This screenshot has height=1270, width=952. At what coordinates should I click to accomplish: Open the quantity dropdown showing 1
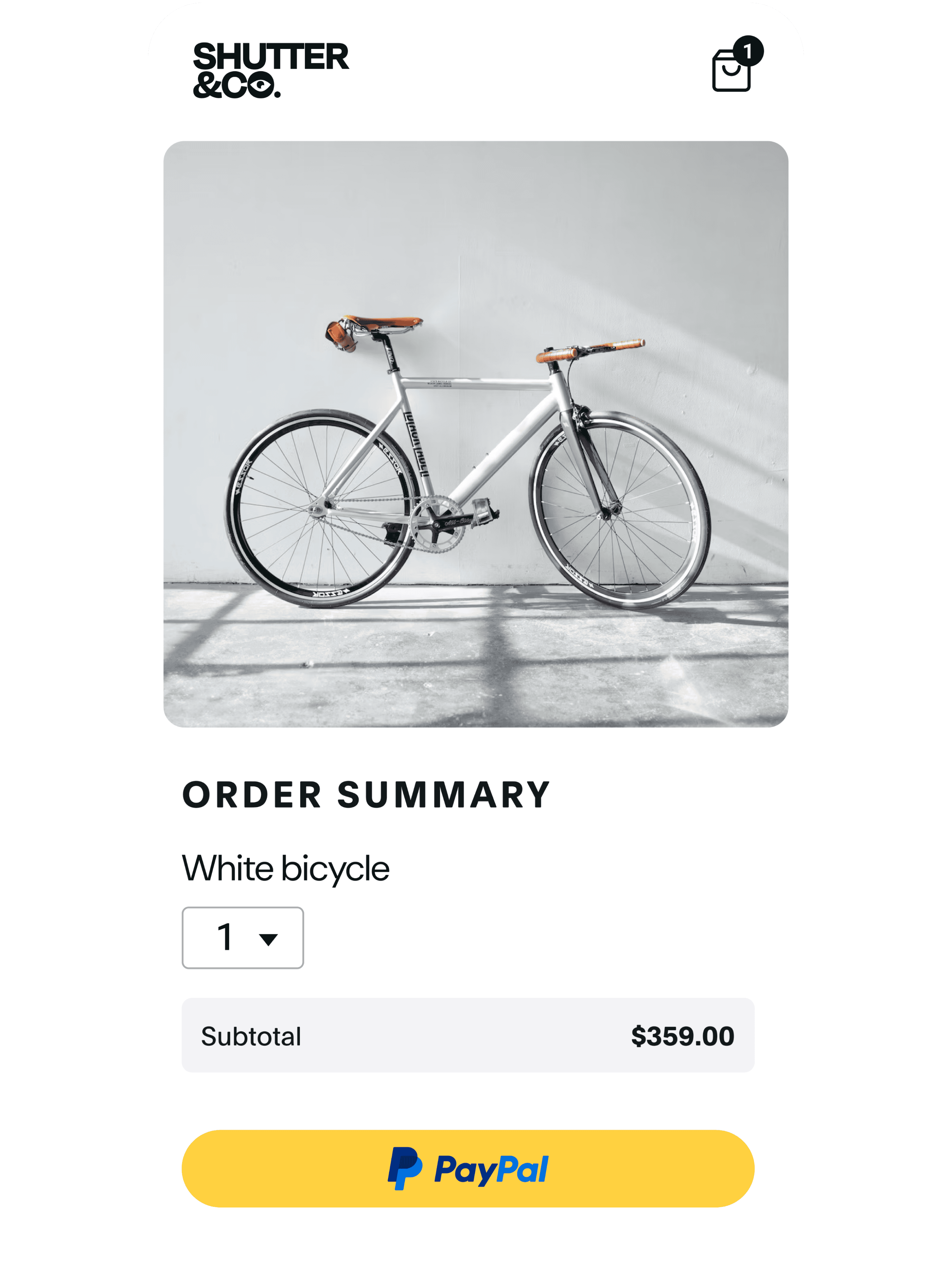pos(243,938)
